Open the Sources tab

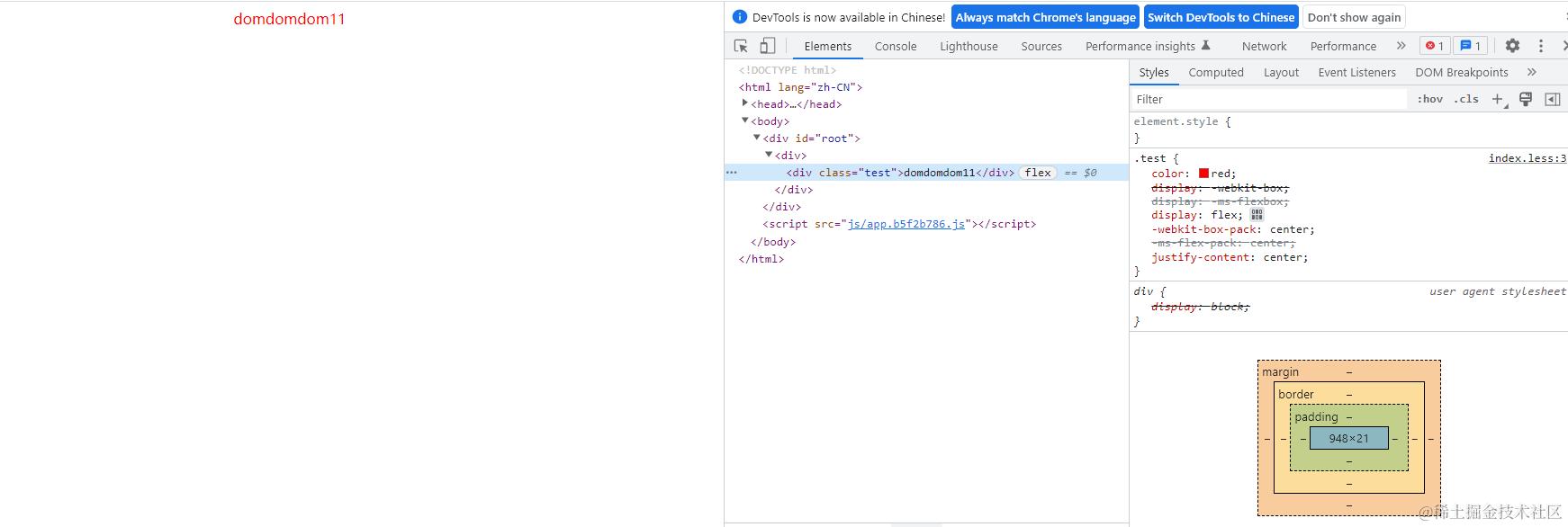1041,46
